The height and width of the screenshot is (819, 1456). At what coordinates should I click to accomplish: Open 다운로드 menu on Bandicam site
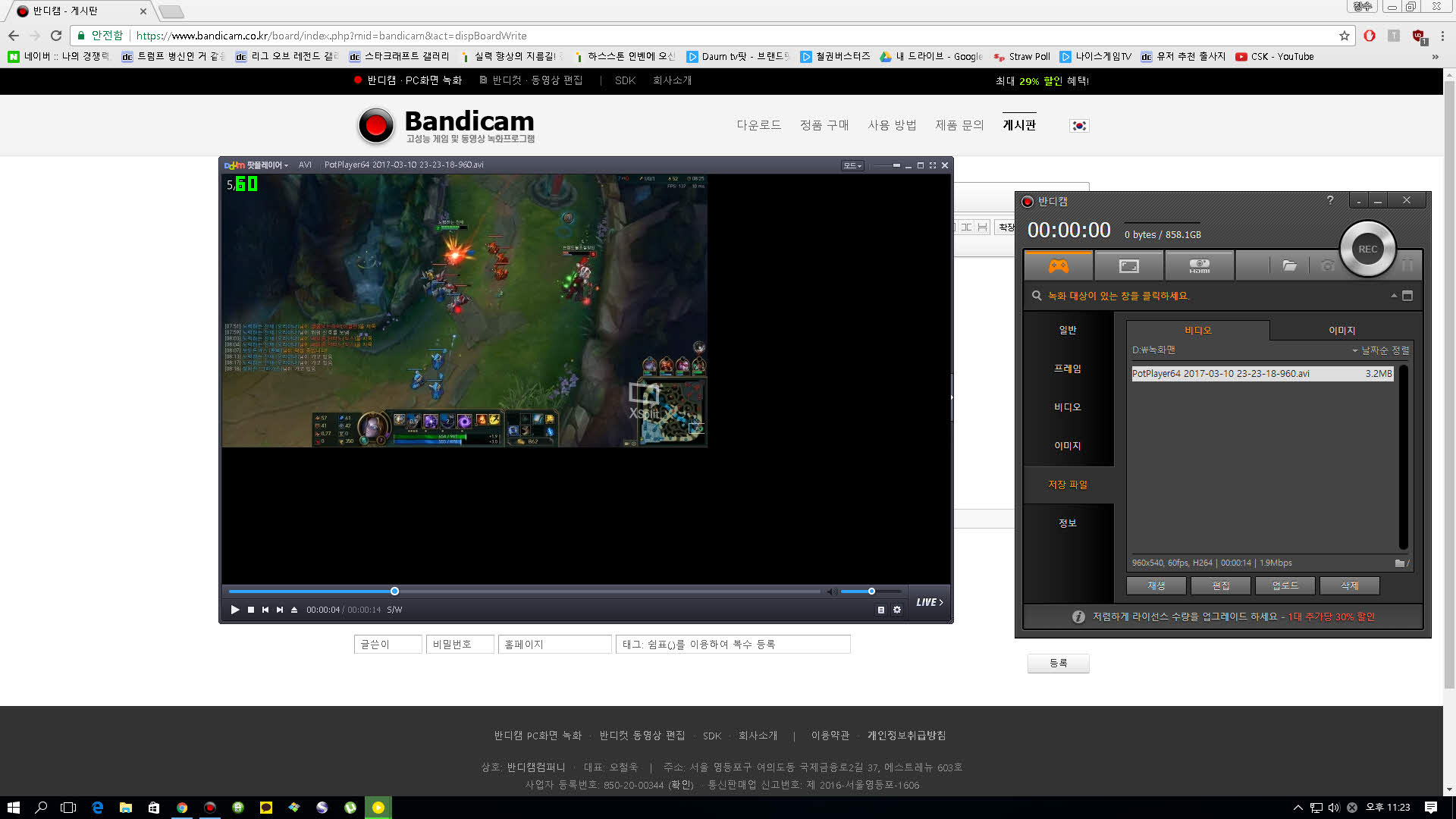point(759,125)
